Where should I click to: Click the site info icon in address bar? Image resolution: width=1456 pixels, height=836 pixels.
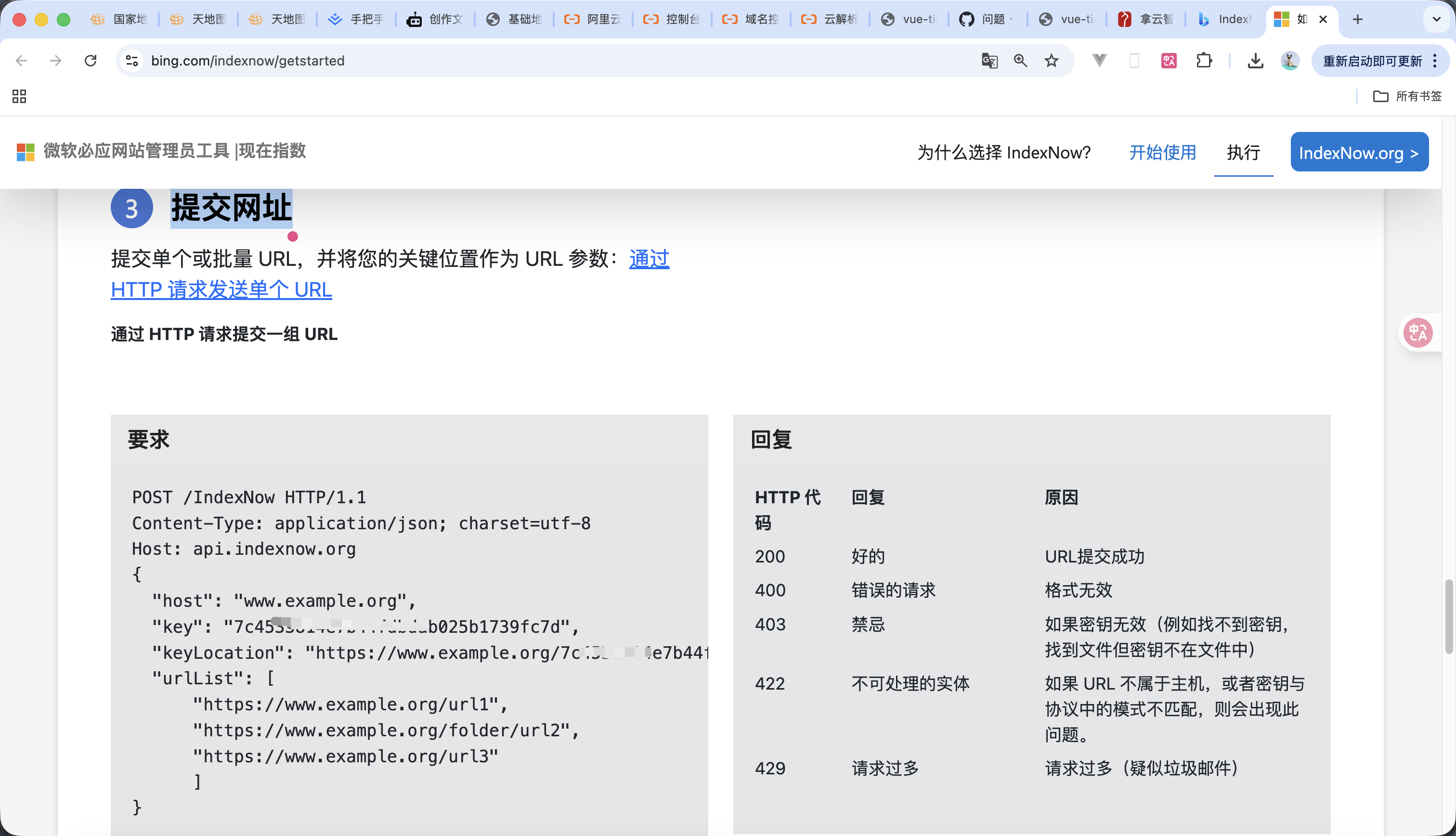132,60
